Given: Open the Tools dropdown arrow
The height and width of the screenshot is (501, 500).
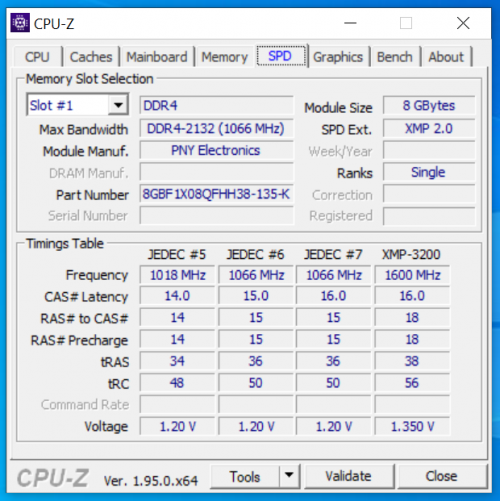Looking at the screenshot, I should coord(289,476).
